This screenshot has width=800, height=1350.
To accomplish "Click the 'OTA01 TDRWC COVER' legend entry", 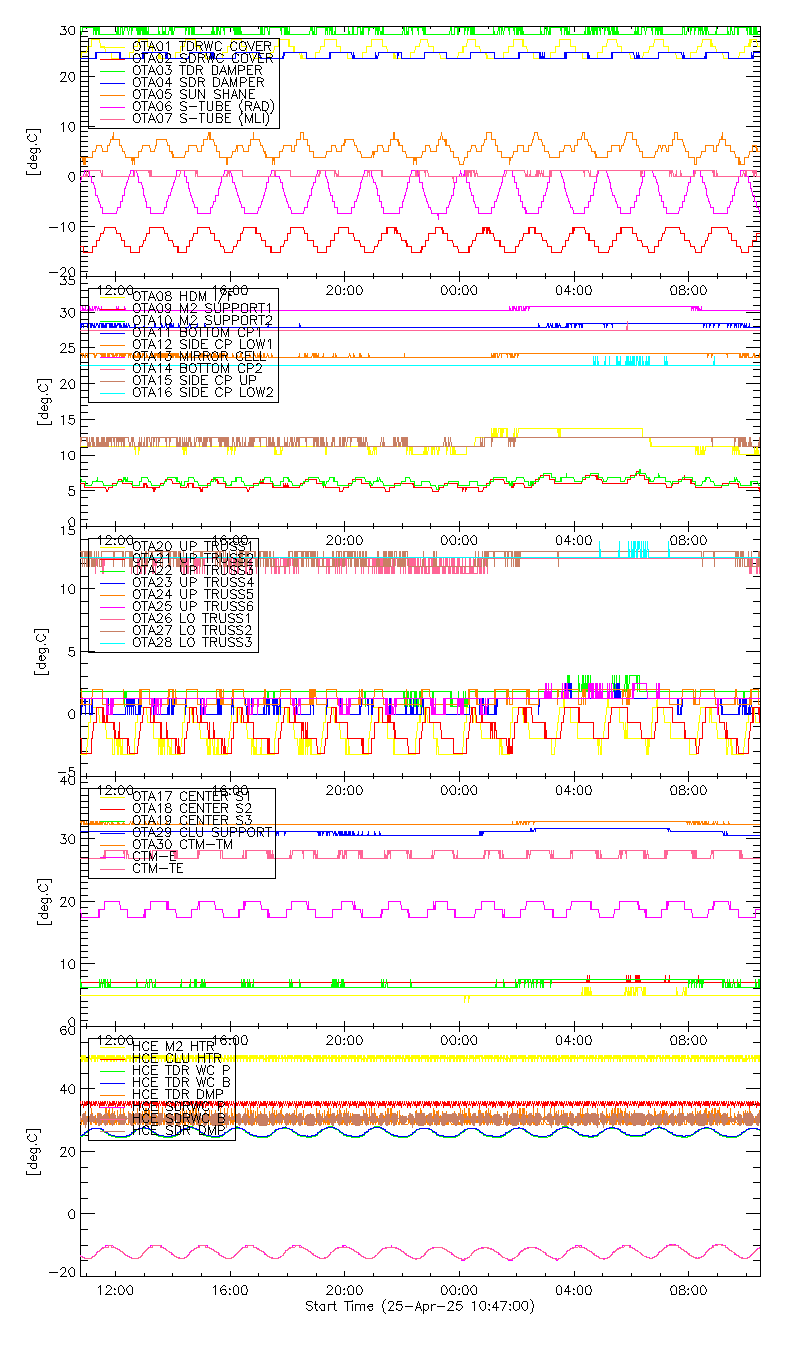I will click(x=203, y=46).
